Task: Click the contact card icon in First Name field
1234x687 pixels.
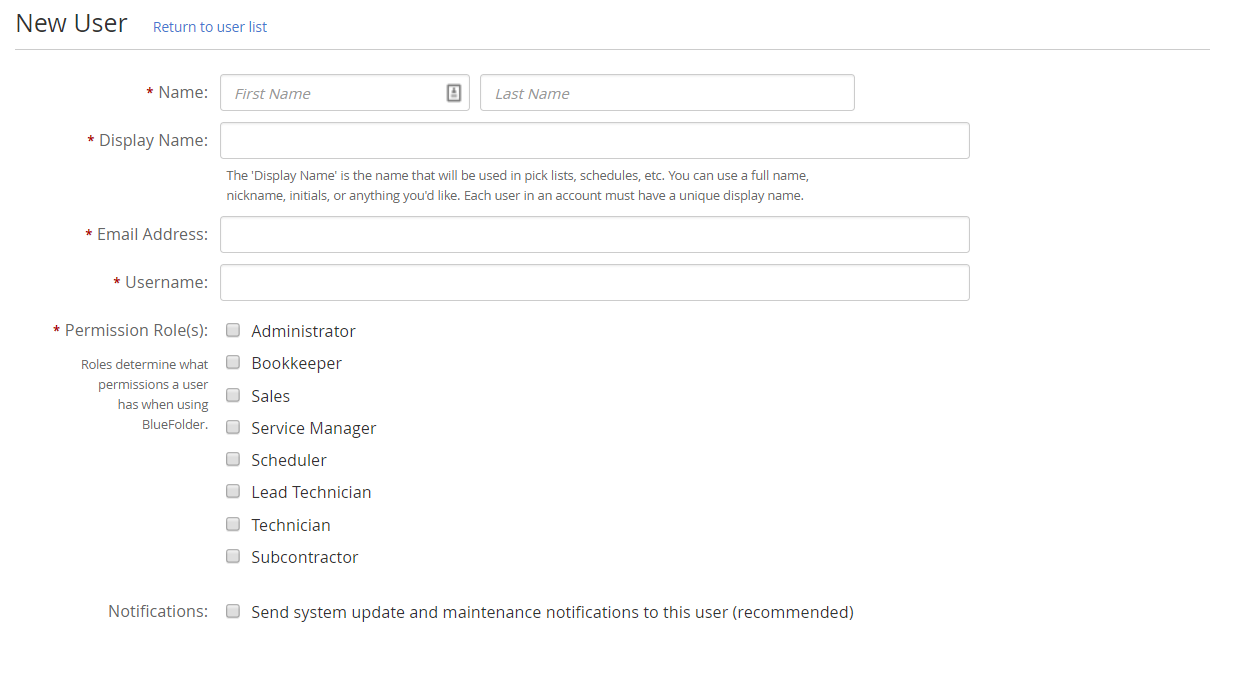Action: (x=453, y=93)
